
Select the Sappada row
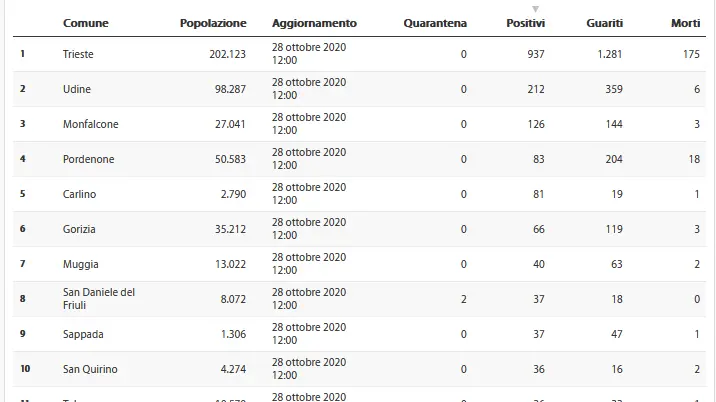(x=359, y=334)
